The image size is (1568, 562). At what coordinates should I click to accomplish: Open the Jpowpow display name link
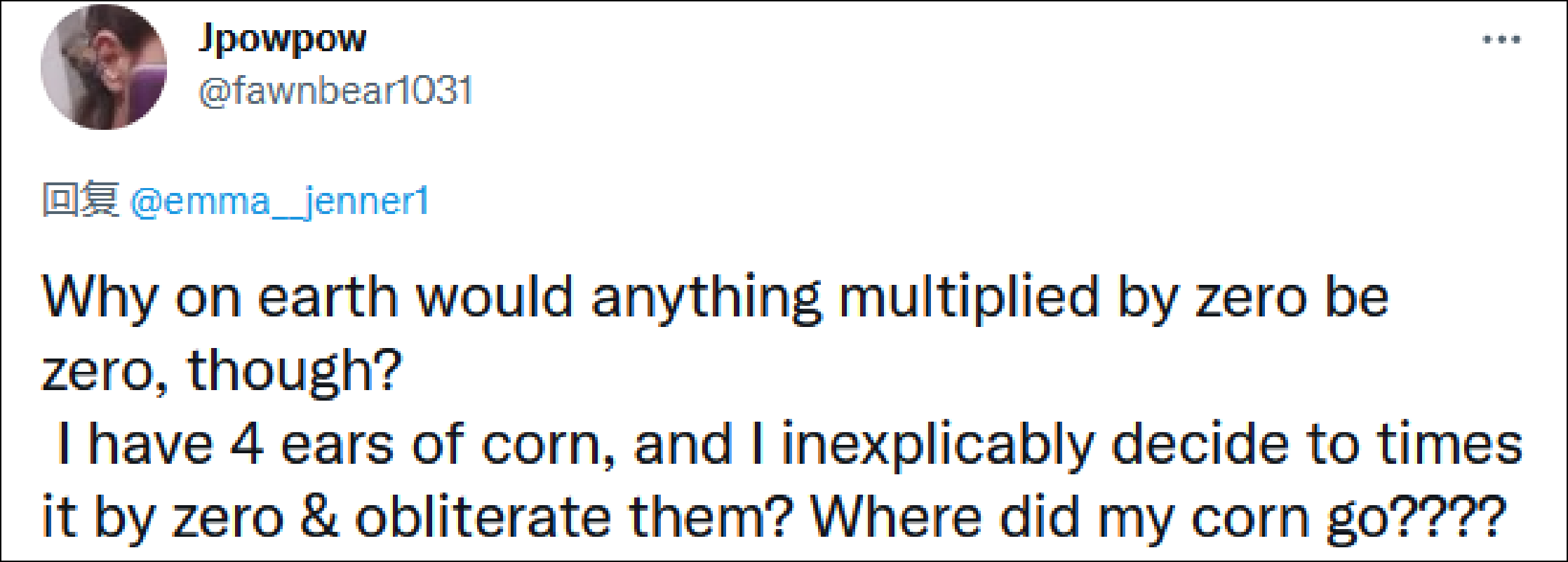[x=282, y=39]
